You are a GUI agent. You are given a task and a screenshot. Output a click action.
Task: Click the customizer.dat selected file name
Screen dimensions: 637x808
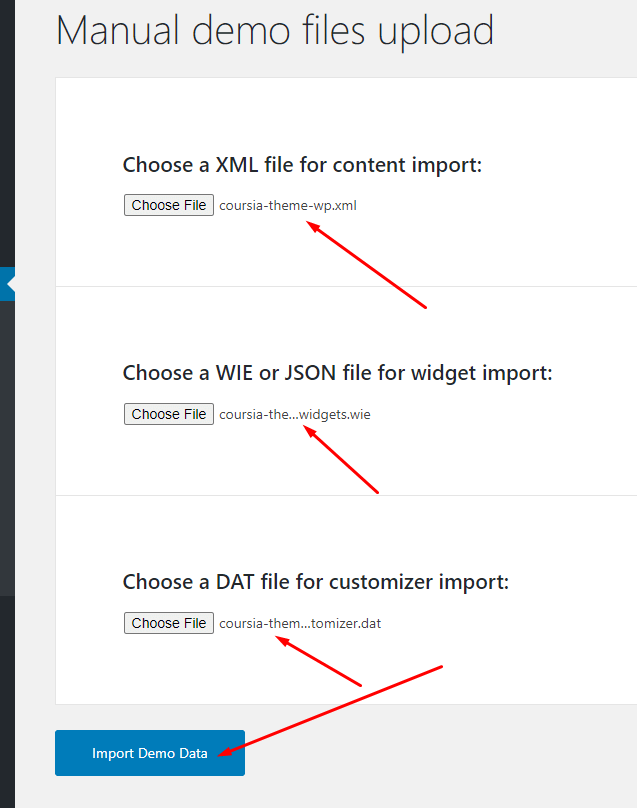pos(300,624)
